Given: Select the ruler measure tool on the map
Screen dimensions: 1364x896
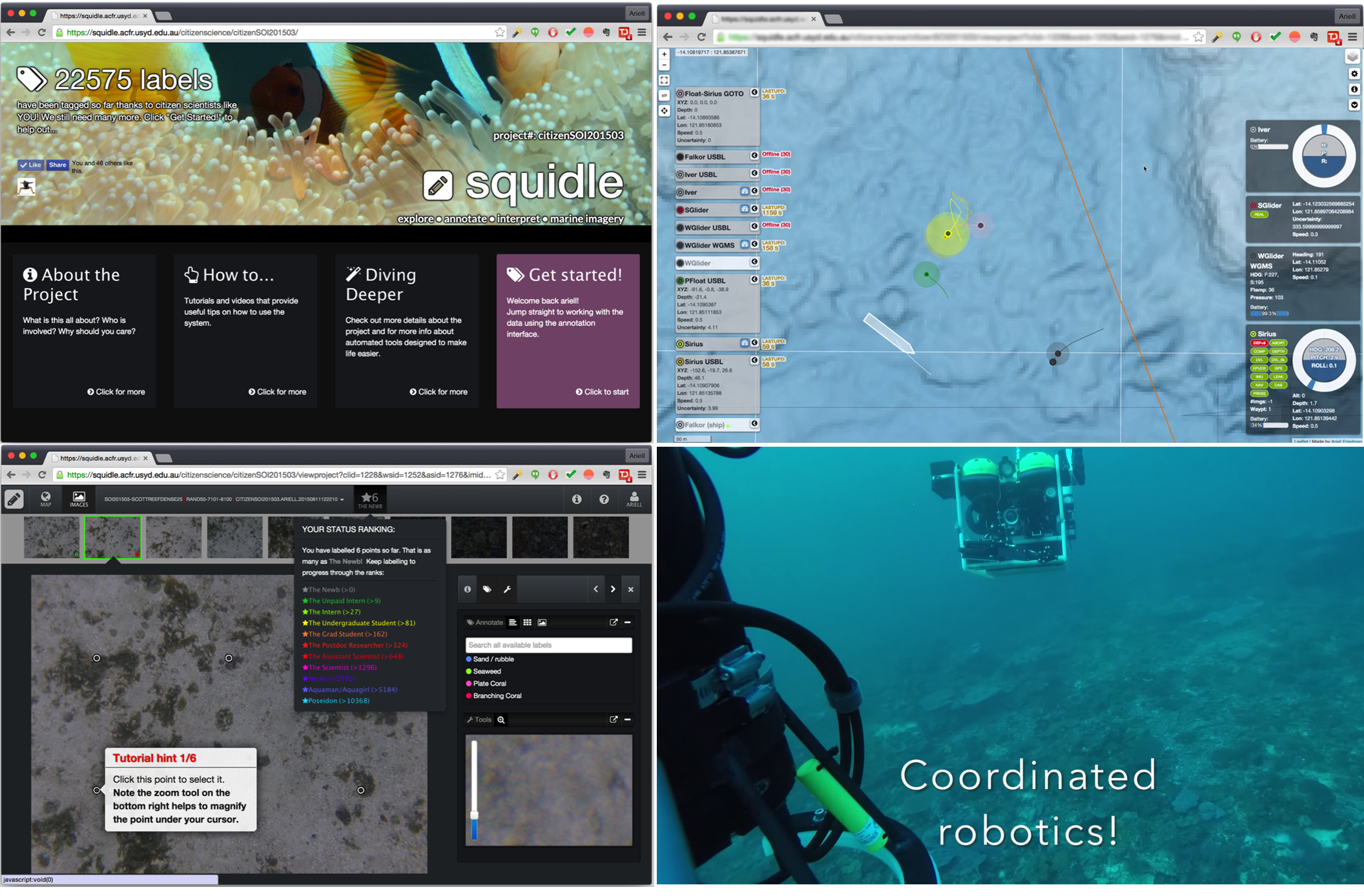Looking at the screenshot, I should pos(664,96).
